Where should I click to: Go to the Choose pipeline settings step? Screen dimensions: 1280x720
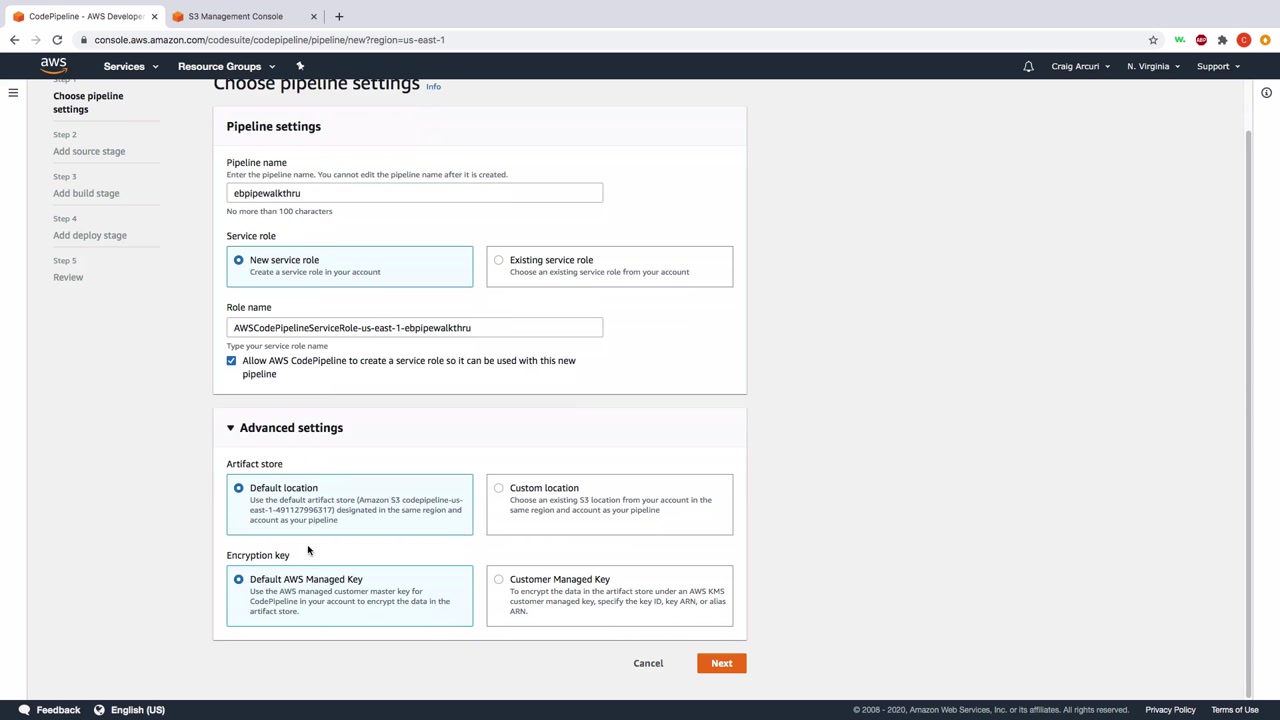coord(88,103)
